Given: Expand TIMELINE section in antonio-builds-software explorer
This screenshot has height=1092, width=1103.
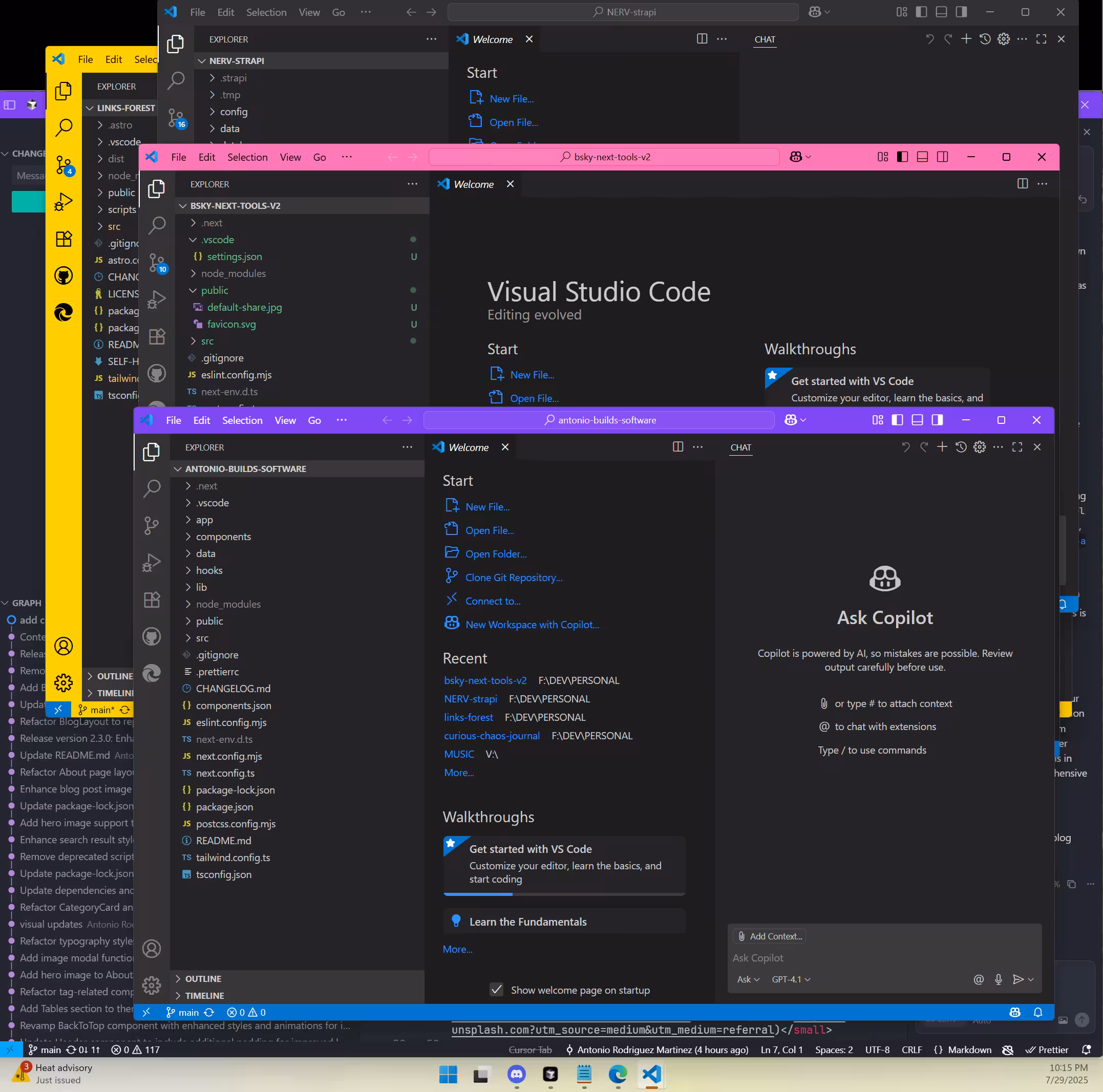Looking at the screenshot, I should [298, 996].
